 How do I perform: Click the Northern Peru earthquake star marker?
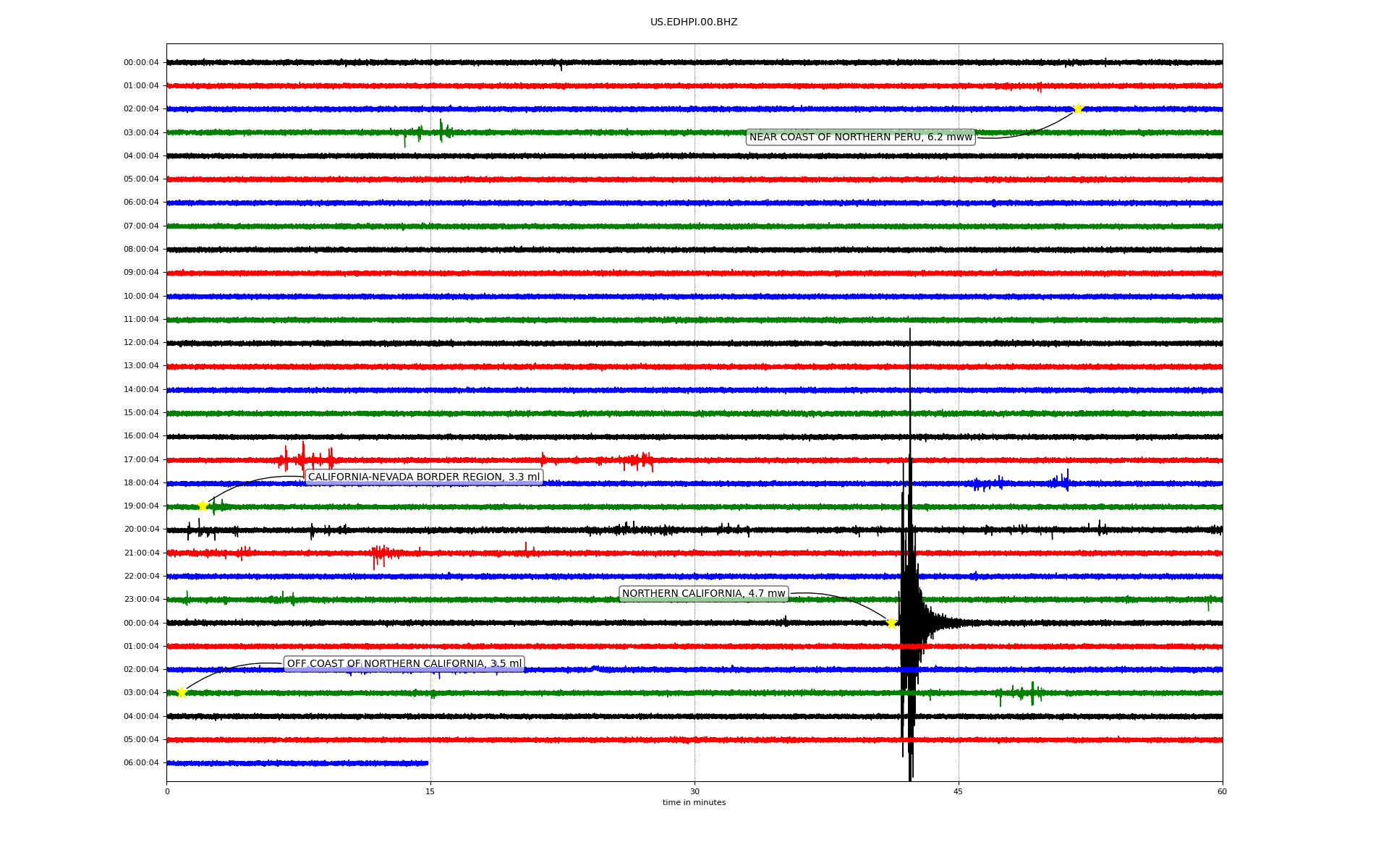pos(1077,109)
